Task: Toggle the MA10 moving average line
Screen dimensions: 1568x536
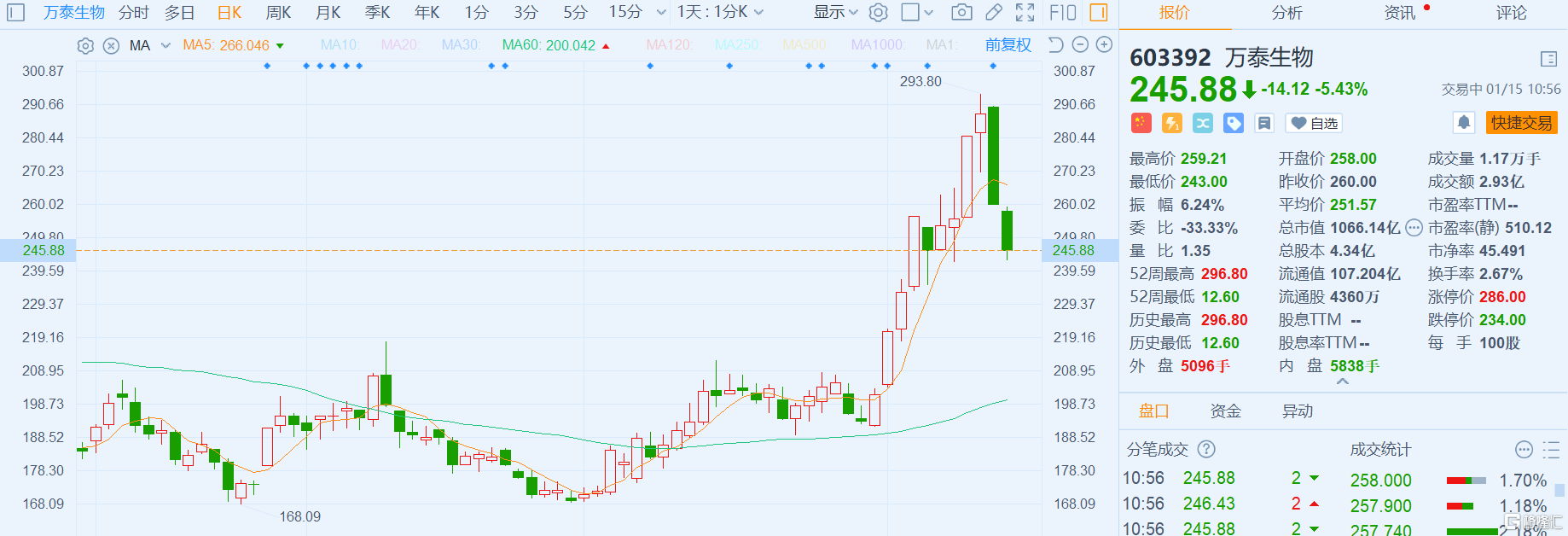Action: coord(340,44)
